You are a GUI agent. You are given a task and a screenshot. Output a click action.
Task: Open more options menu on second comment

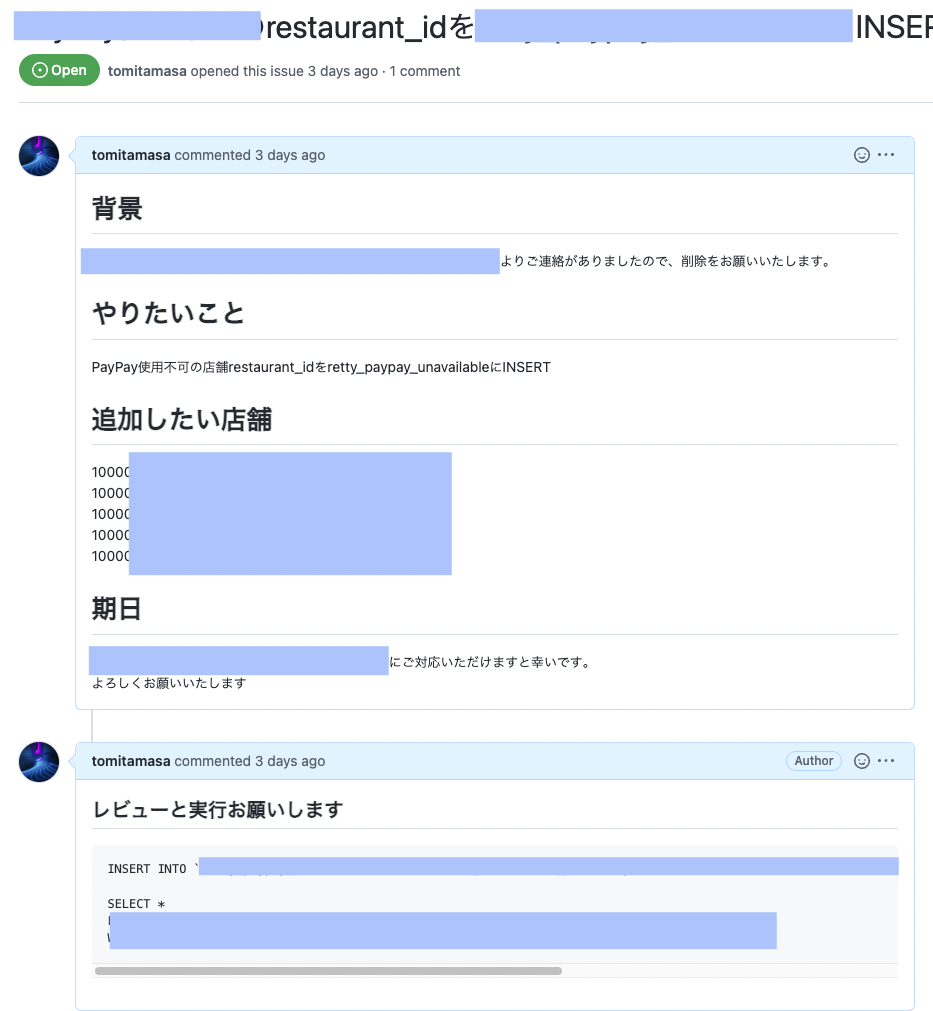click(x=886, y=761)
